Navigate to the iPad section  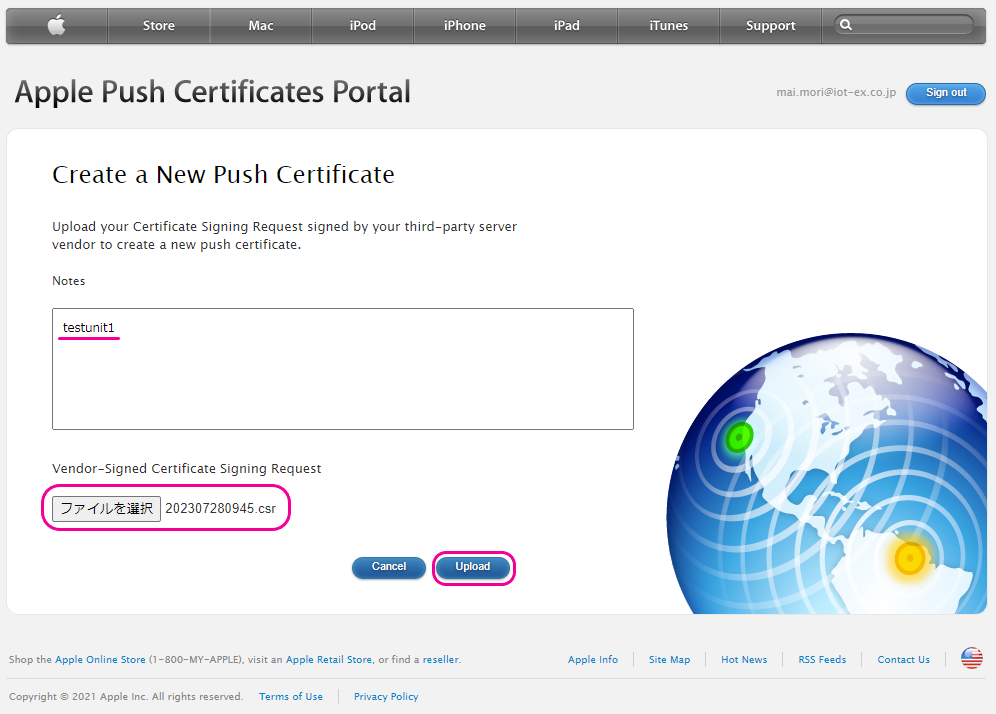566,26
